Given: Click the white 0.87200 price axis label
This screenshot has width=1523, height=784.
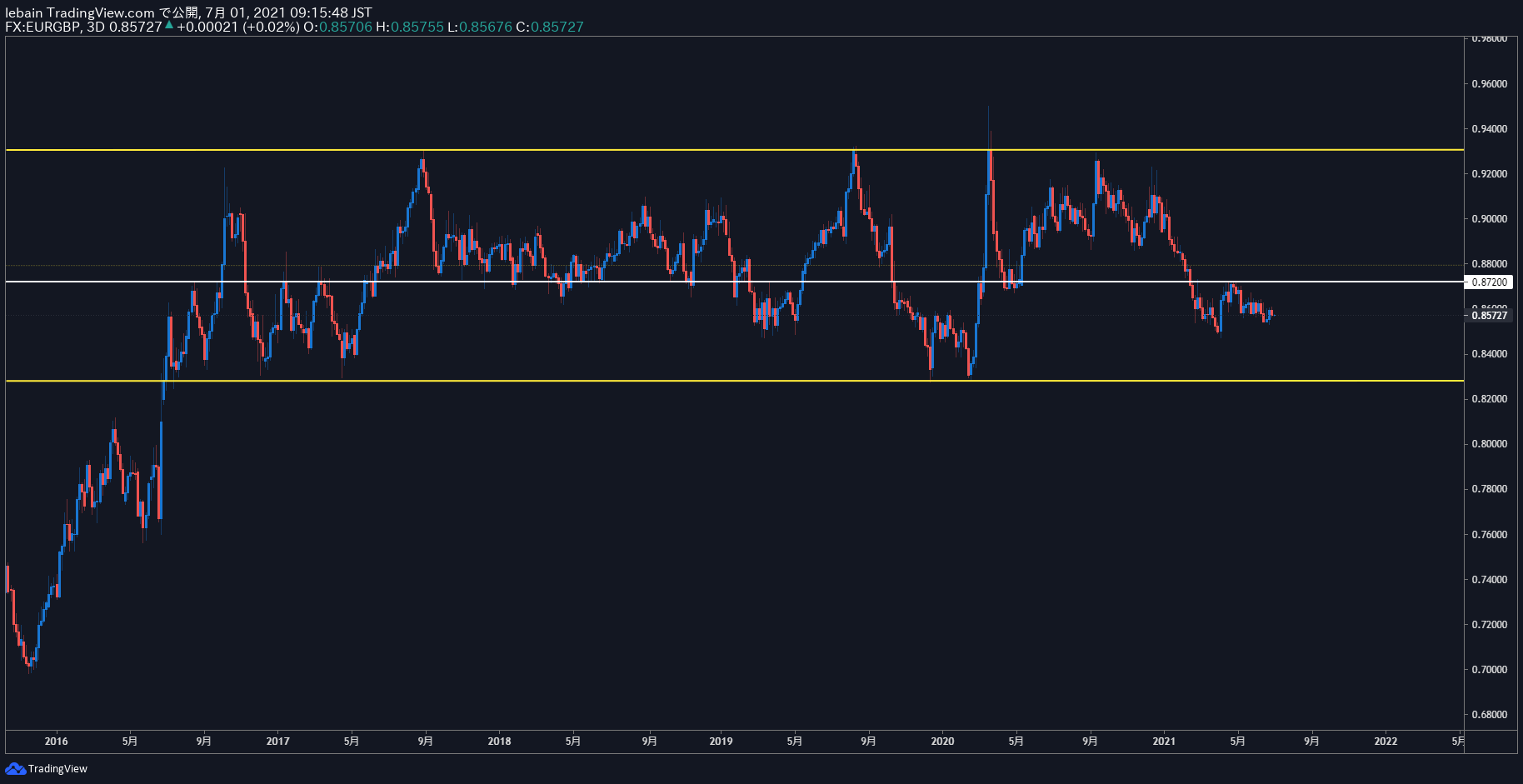Looking at the screenshot, I should pyautogui.click(x=1490, y=282).
